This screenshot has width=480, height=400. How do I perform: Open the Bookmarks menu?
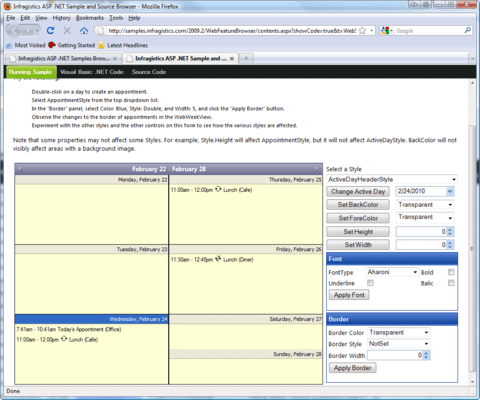point(90,18)
